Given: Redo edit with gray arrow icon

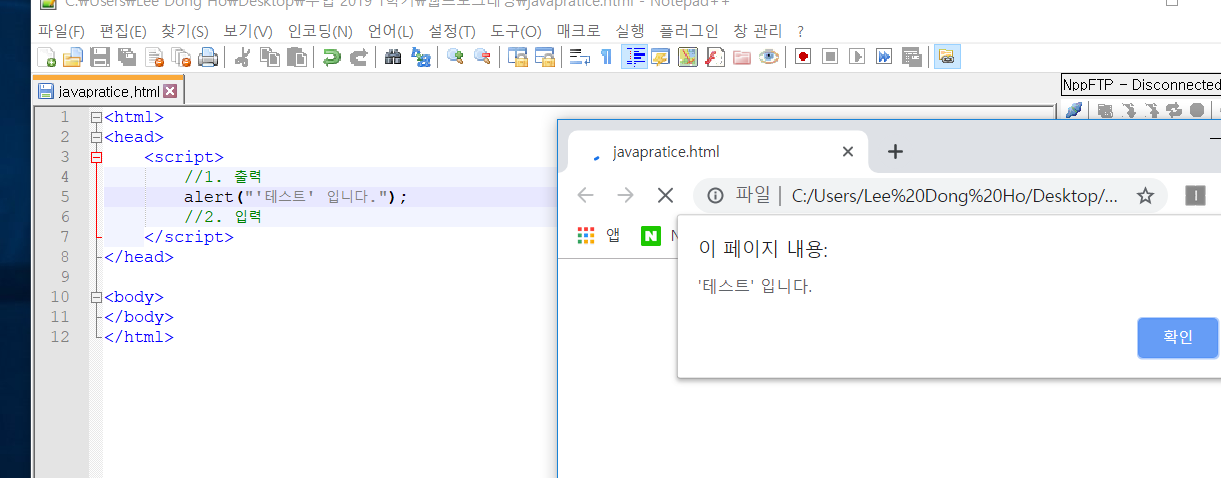Looking at the screenshot, I should coord(358,57).
